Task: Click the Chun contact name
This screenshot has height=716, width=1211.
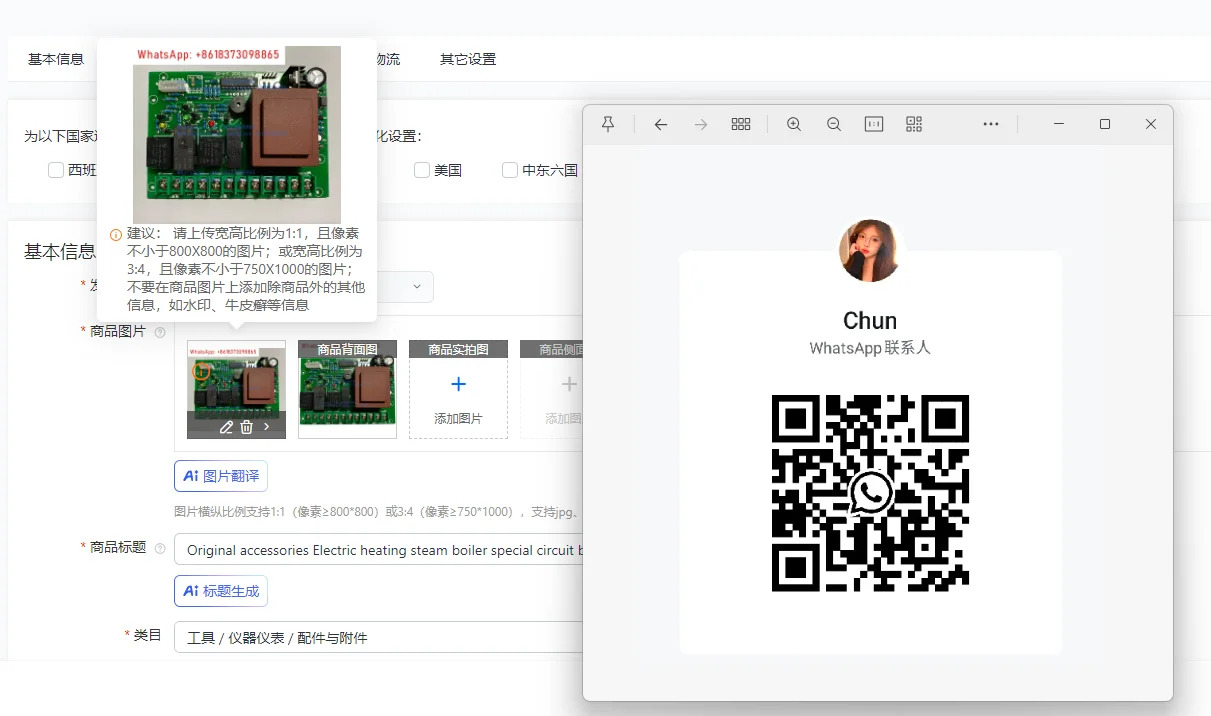Action: 870,321
